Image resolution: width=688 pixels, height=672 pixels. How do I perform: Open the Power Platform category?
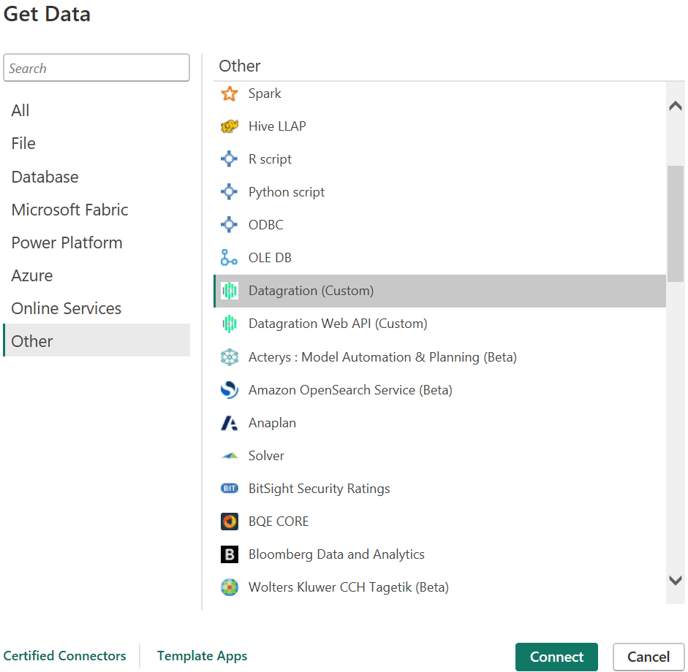click(97, 243)
